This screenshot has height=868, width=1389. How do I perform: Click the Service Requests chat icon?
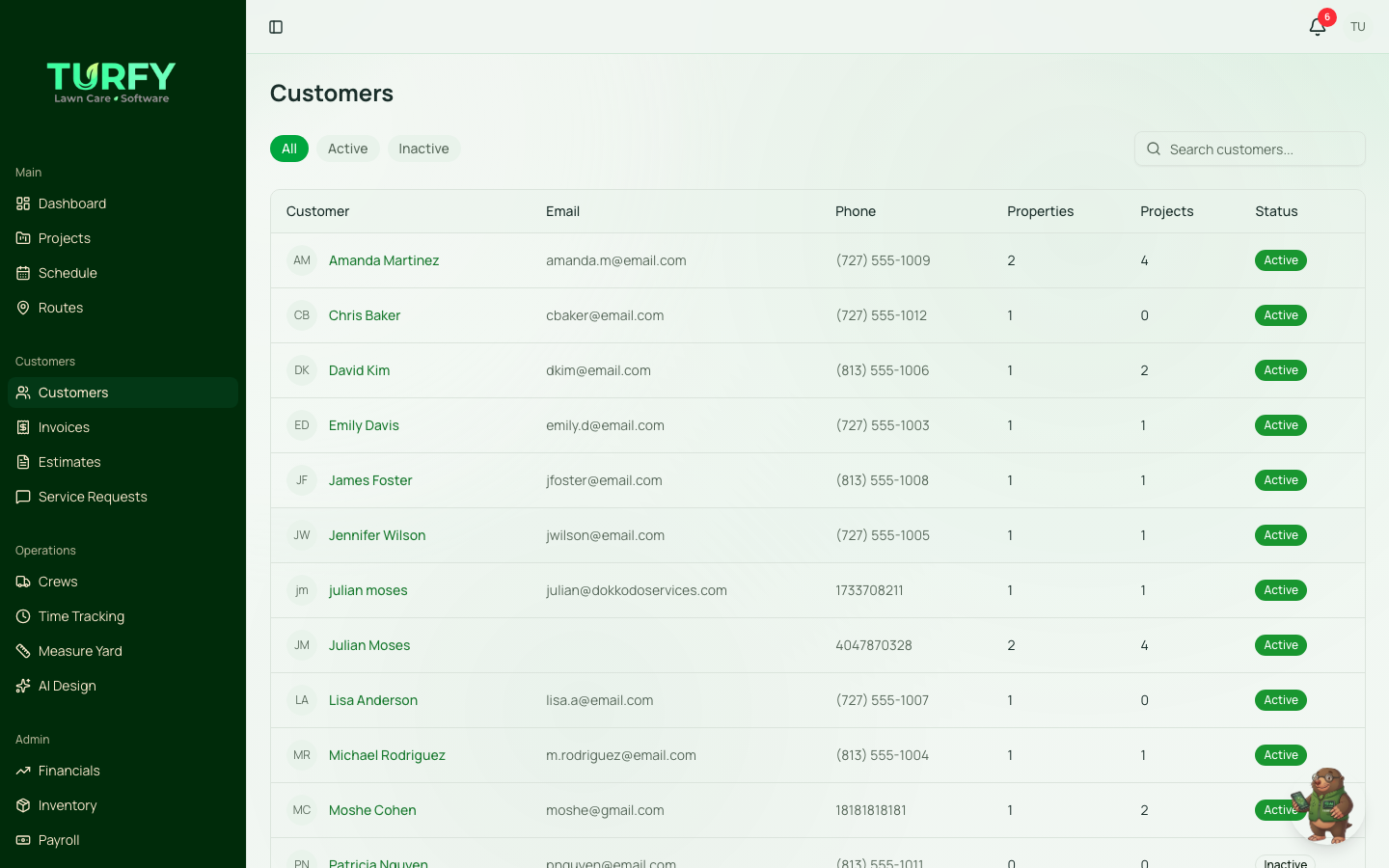point(23,497)
